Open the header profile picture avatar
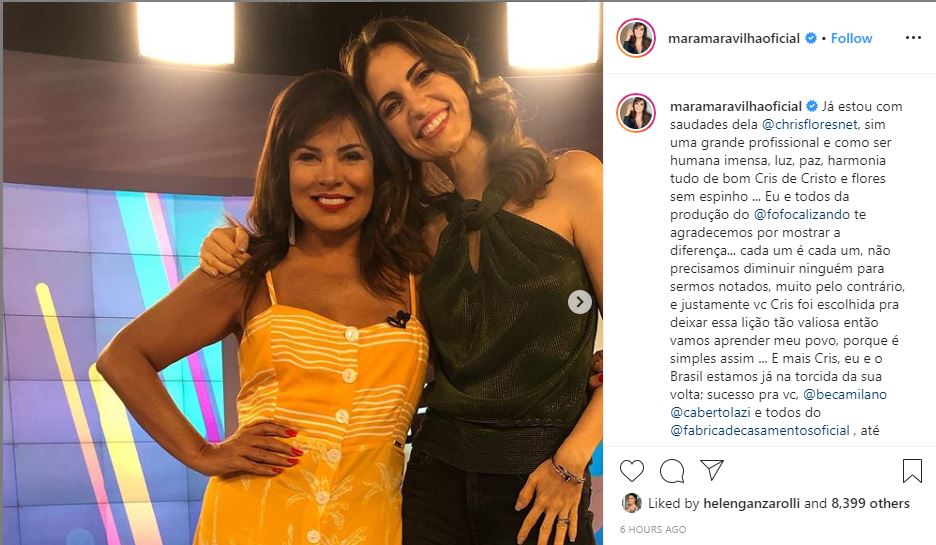936x545 pixels. (636, 38)
